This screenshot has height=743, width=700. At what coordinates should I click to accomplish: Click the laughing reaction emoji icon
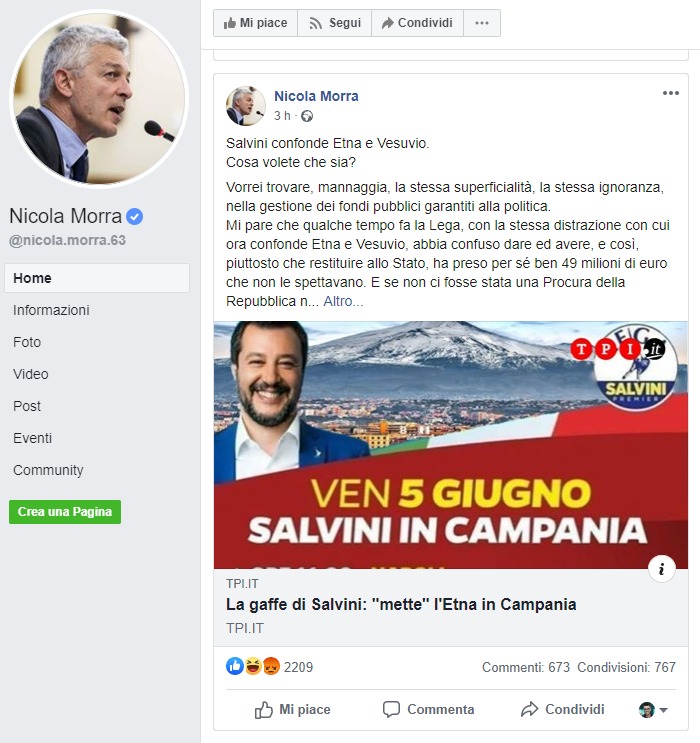pos(253,666)
